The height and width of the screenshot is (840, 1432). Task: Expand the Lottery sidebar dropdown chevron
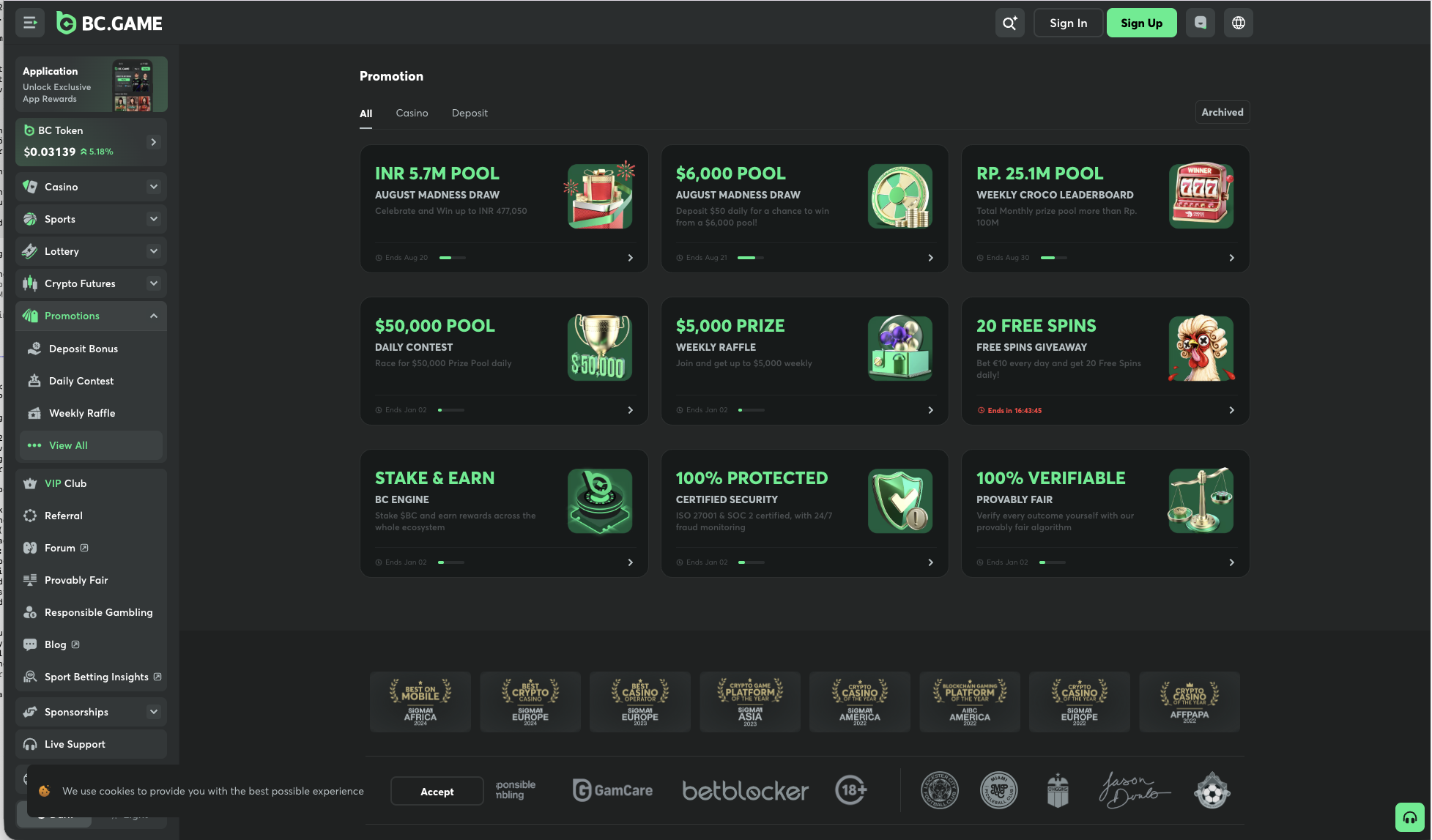[154, 251]
